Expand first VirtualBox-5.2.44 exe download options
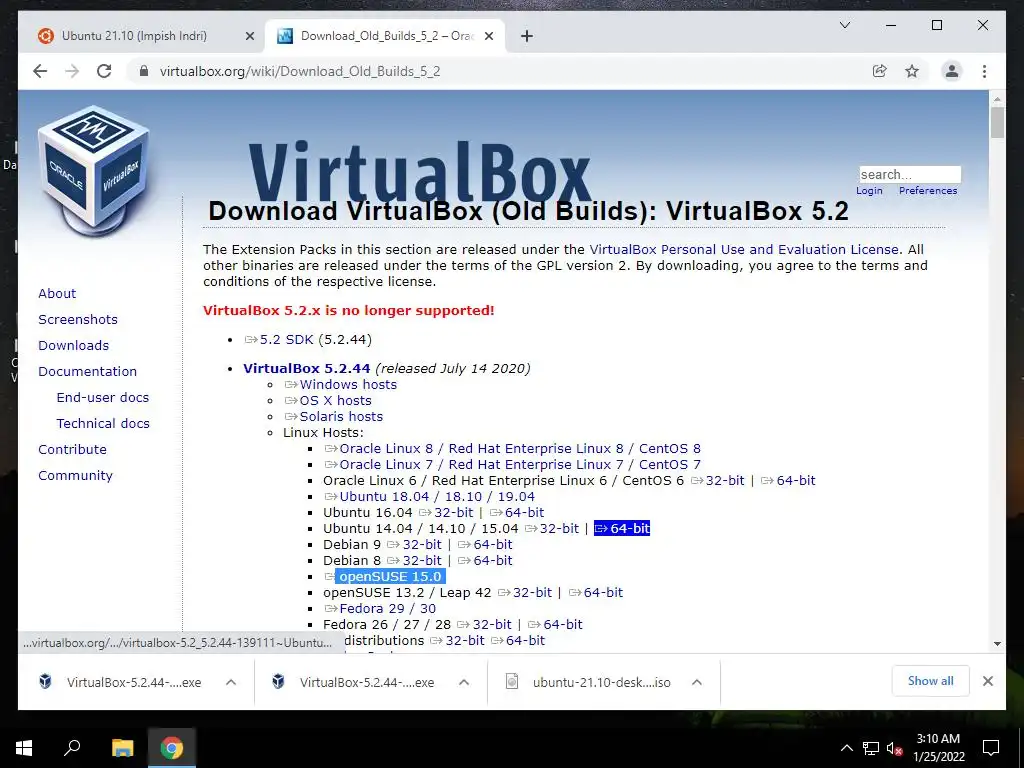The width and height of the screenshot is (1024, 768). tap(231, 682)
